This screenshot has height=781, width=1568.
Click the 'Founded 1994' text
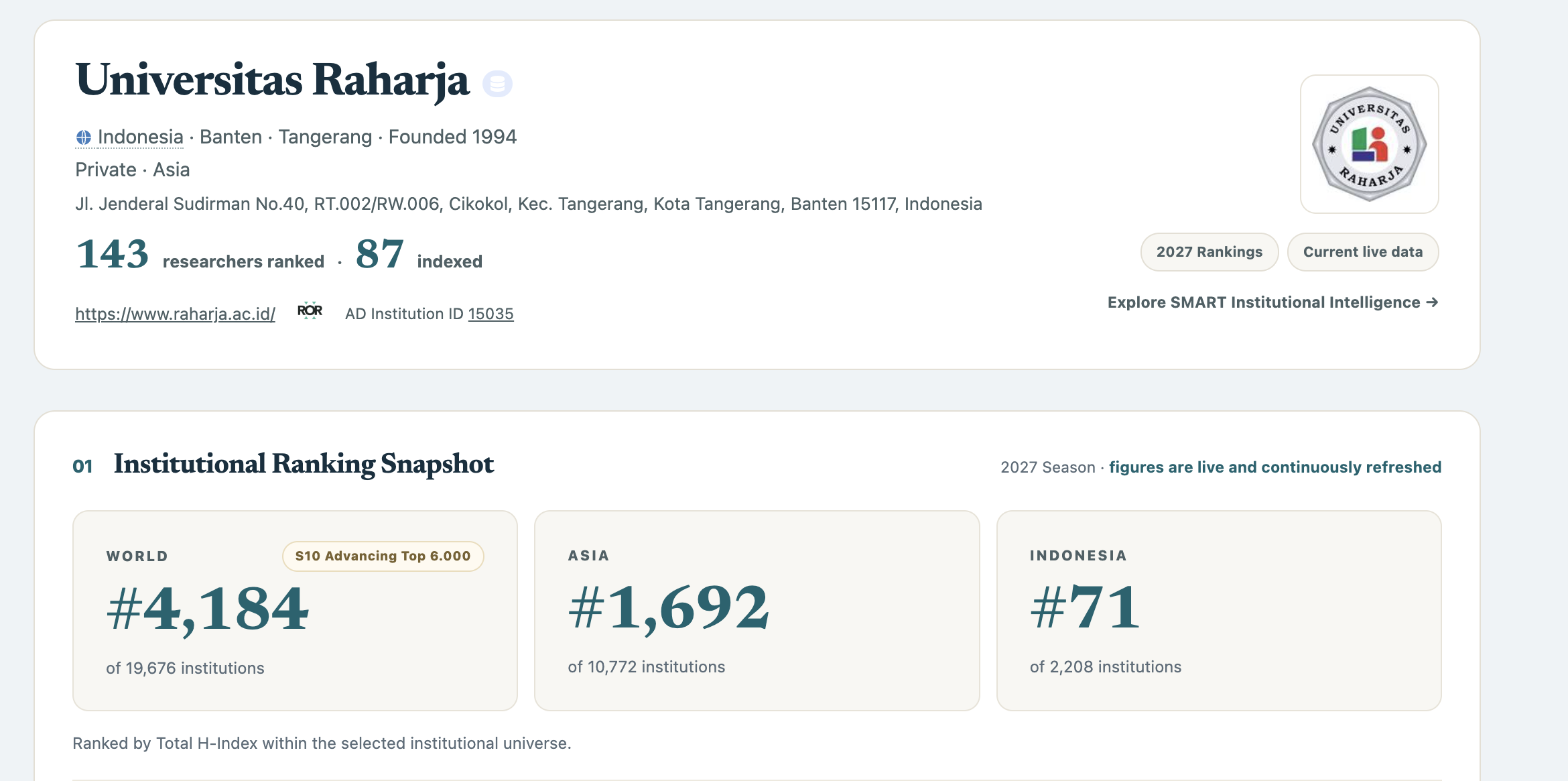click(452, 137)
